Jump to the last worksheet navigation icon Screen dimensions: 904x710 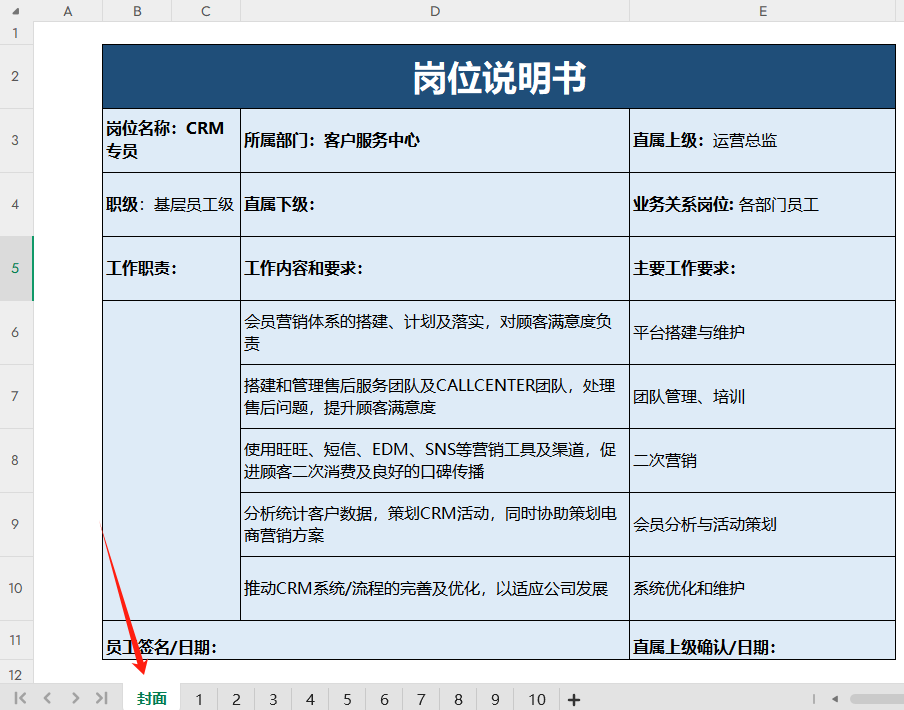(x=102, y=698)
